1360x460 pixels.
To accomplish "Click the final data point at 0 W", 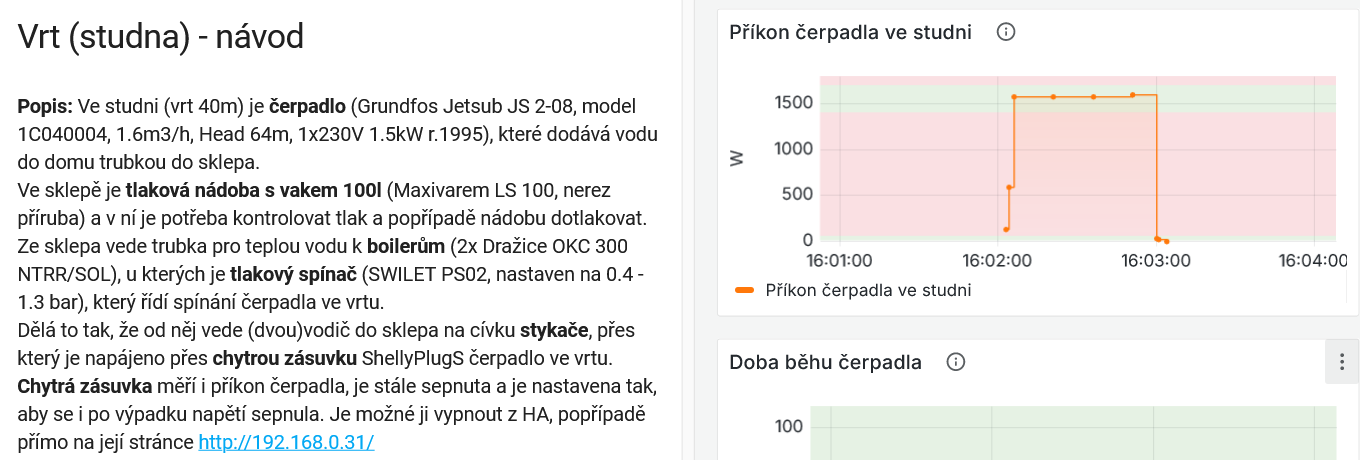I will [x=1166, y=241].
